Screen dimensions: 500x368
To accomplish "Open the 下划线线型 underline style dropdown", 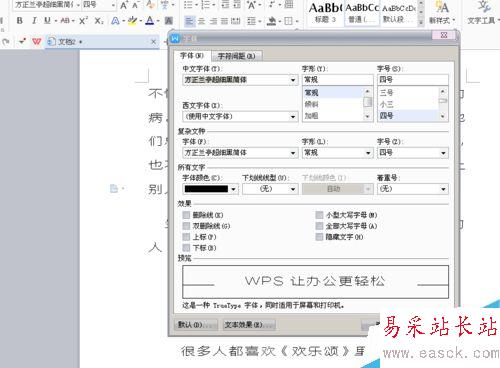I will (293, 189).
